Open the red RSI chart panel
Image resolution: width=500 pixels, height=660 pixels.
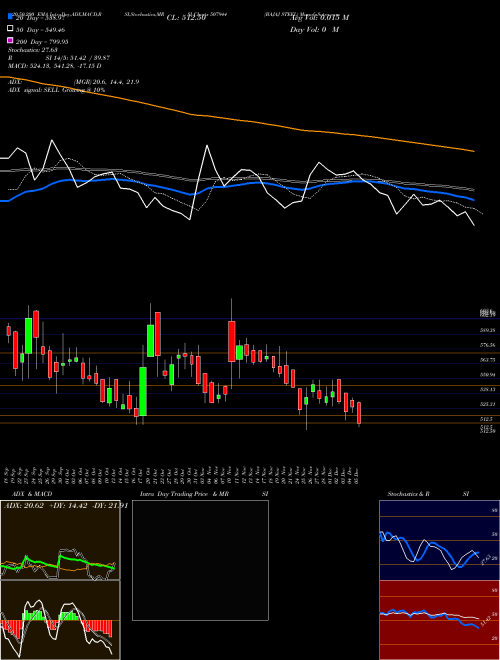coord(439,620)
